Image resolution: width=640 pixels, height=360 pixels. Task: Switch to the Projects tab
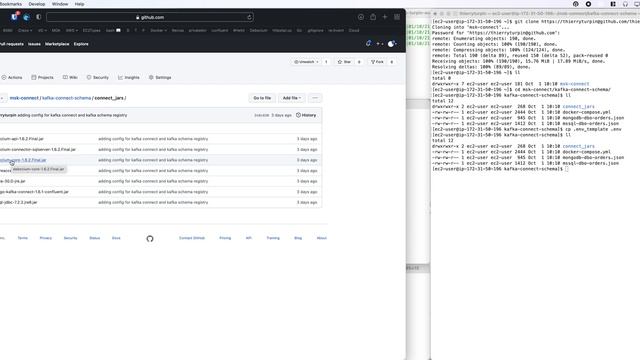click(42, 77)
